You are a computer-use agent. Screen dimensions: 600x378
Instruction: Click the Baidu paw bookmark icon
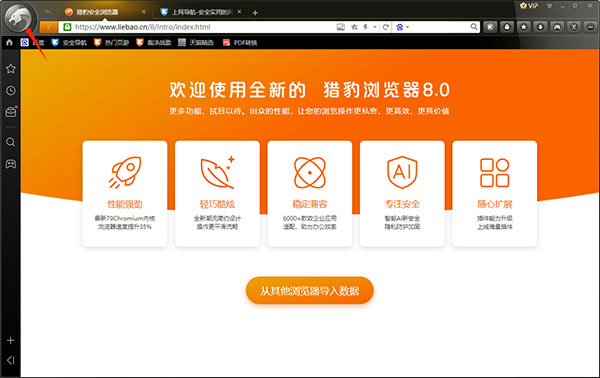coord(24,42)
